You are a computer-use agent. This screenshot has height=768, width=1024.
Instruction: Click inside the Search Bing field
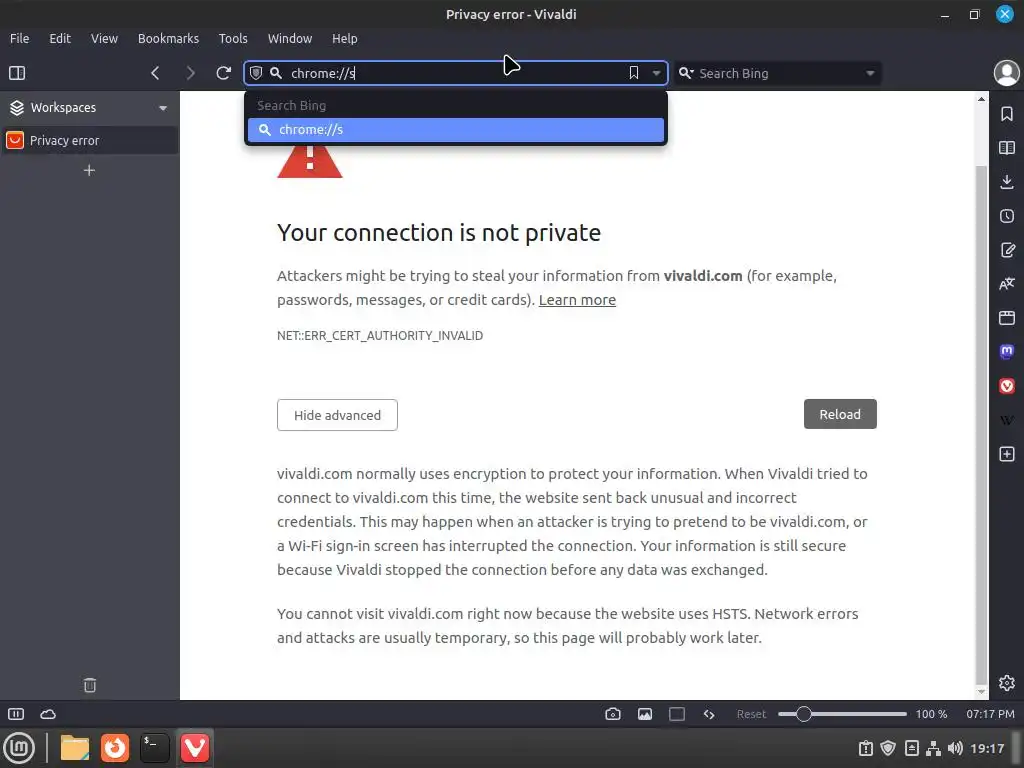tap(778, 73)
